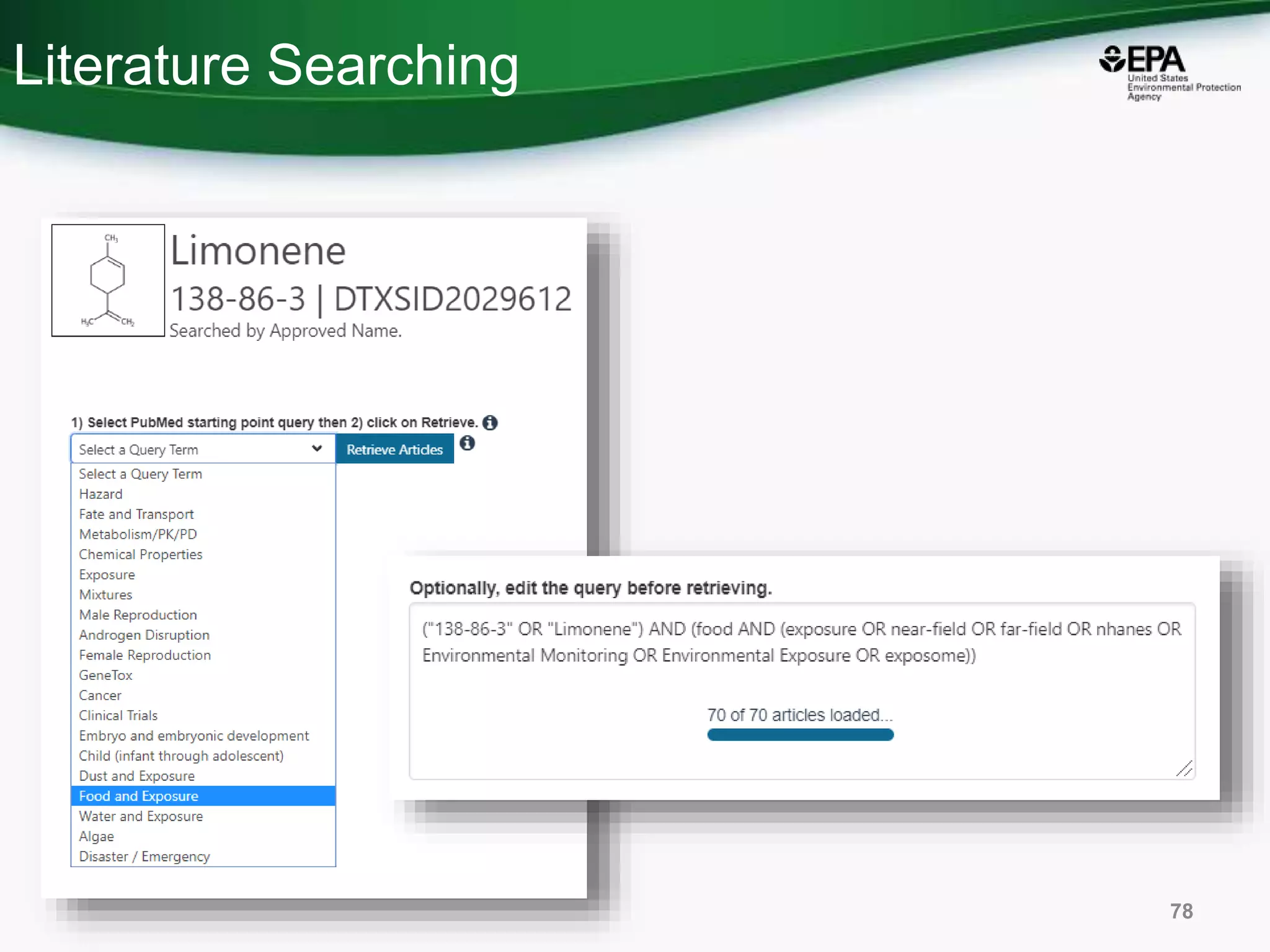
Task: Choose the 'Select a Query Term' placeholder option
Action: pyautogui.click(x=203, y=474)
